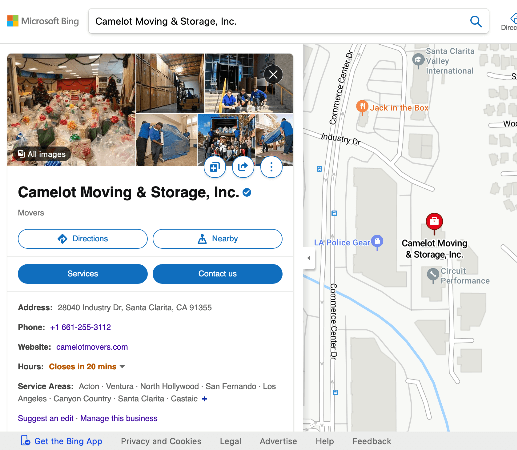Click Suggest an edit link
The height and width of the screenshot is (450, 517).
[x=45, y=418]
